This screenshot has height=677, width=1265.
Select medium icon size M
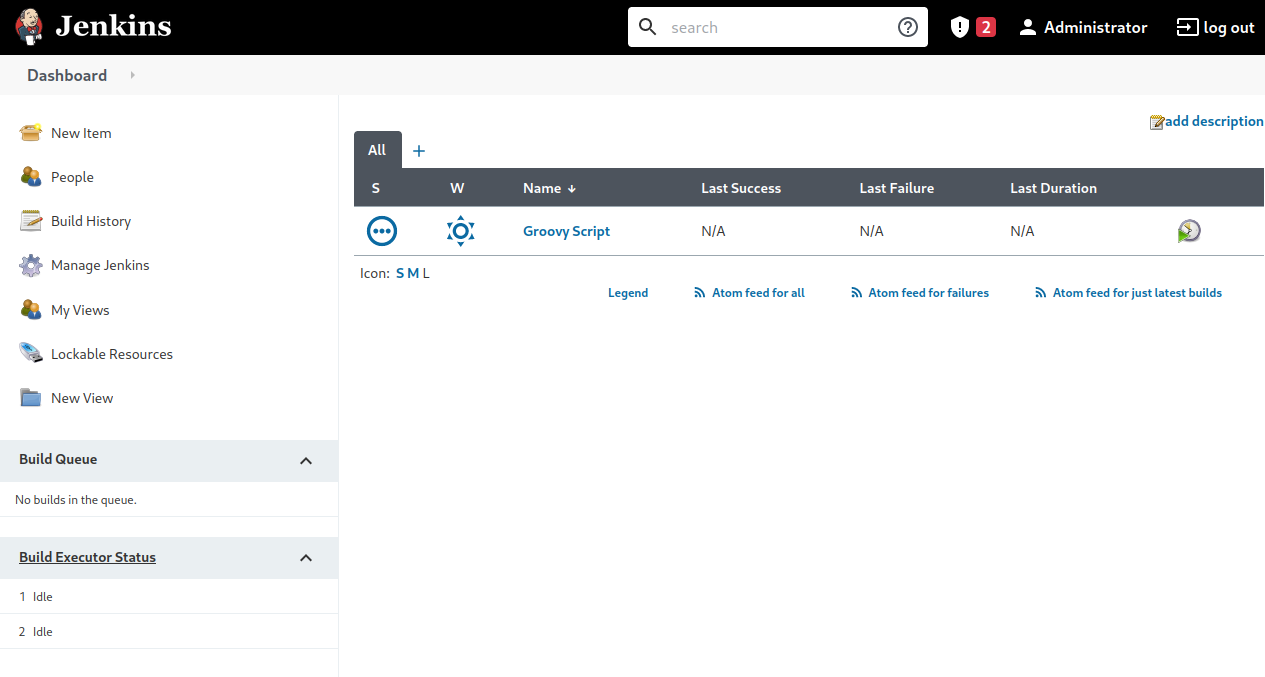(x=413, y=273)
